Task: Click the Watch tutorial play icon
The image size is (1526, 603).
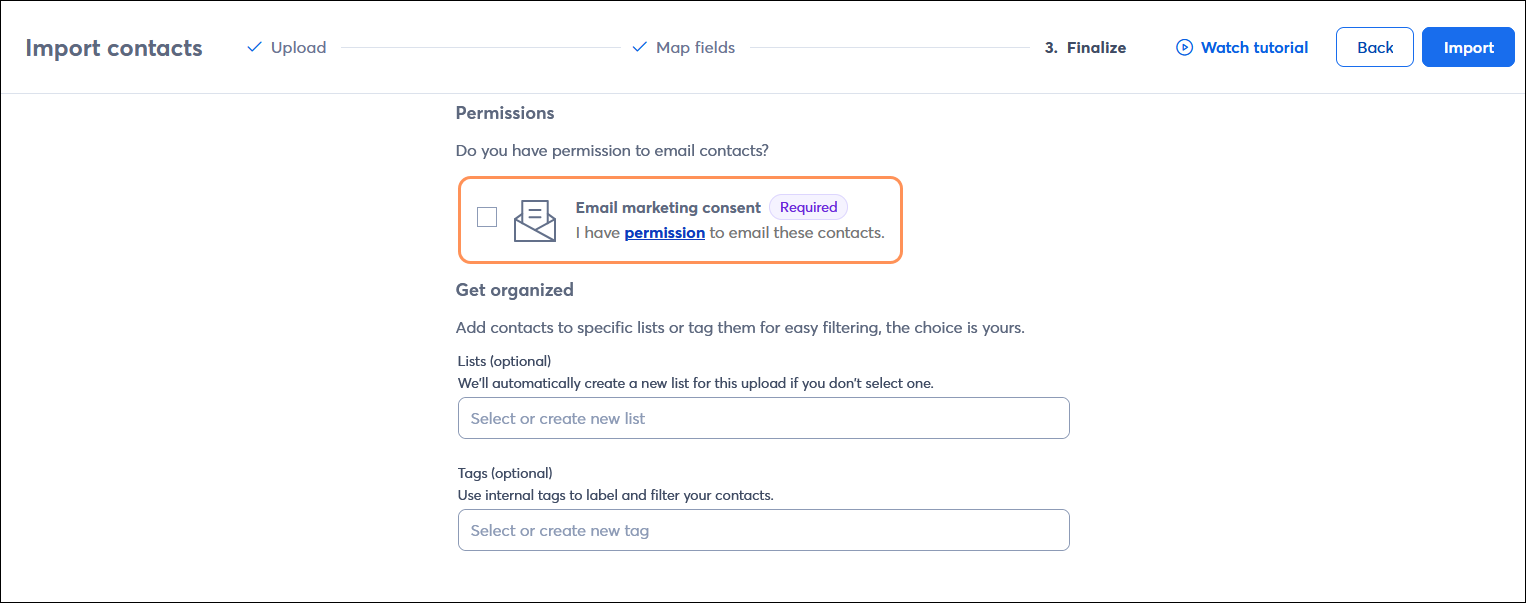Action: click(x=1184, y=46)
